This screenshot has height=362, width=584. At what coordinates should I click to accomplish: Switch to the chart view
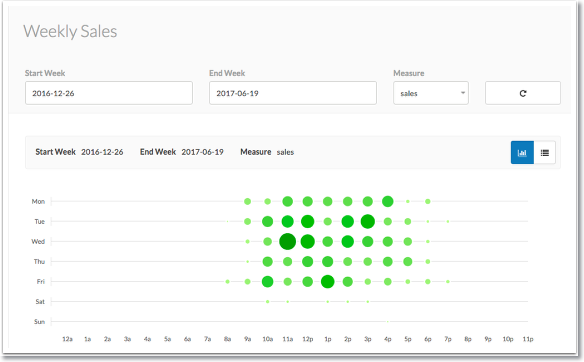click(x=522, y=152)
